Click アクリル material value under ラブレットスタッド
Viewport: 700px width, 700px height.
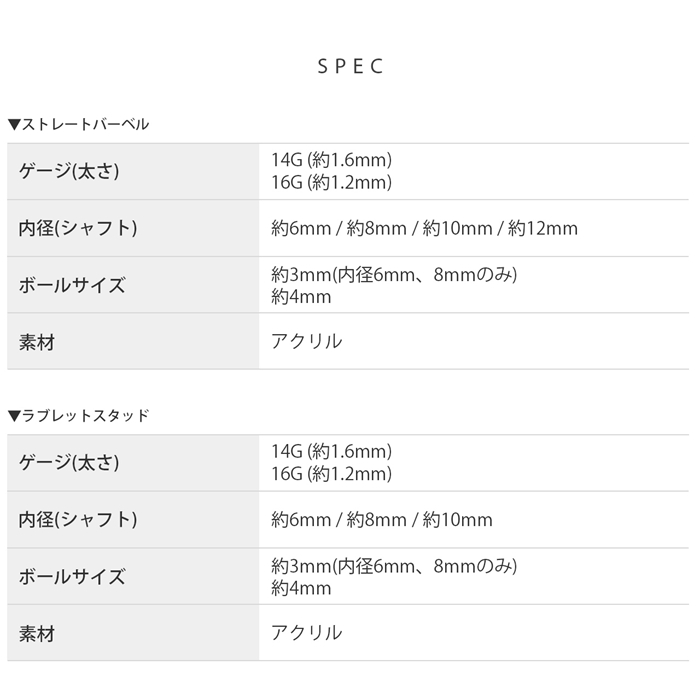(x=306, y=633)
